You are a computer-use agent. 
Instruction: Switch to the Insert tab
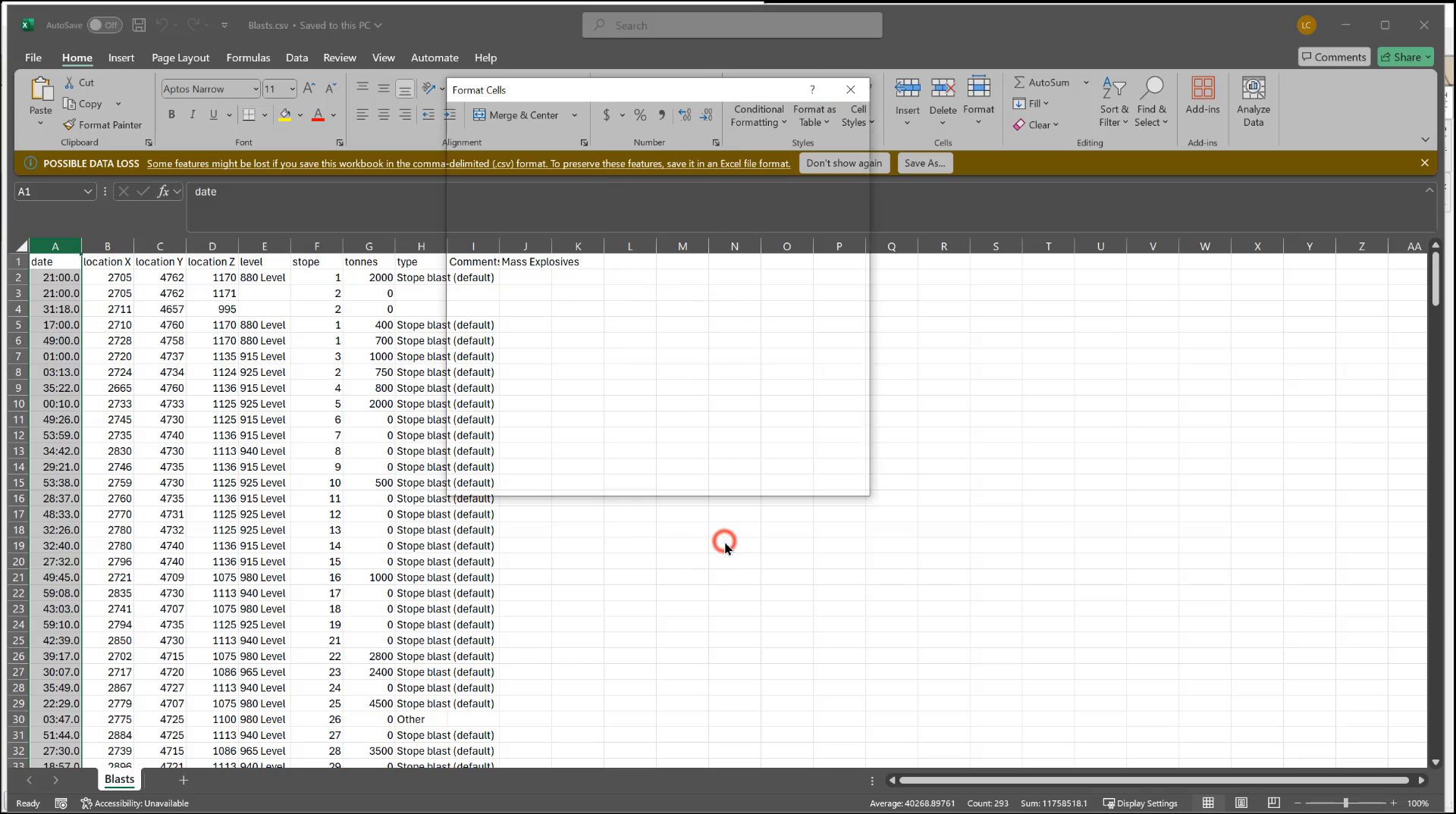(121, 58)
